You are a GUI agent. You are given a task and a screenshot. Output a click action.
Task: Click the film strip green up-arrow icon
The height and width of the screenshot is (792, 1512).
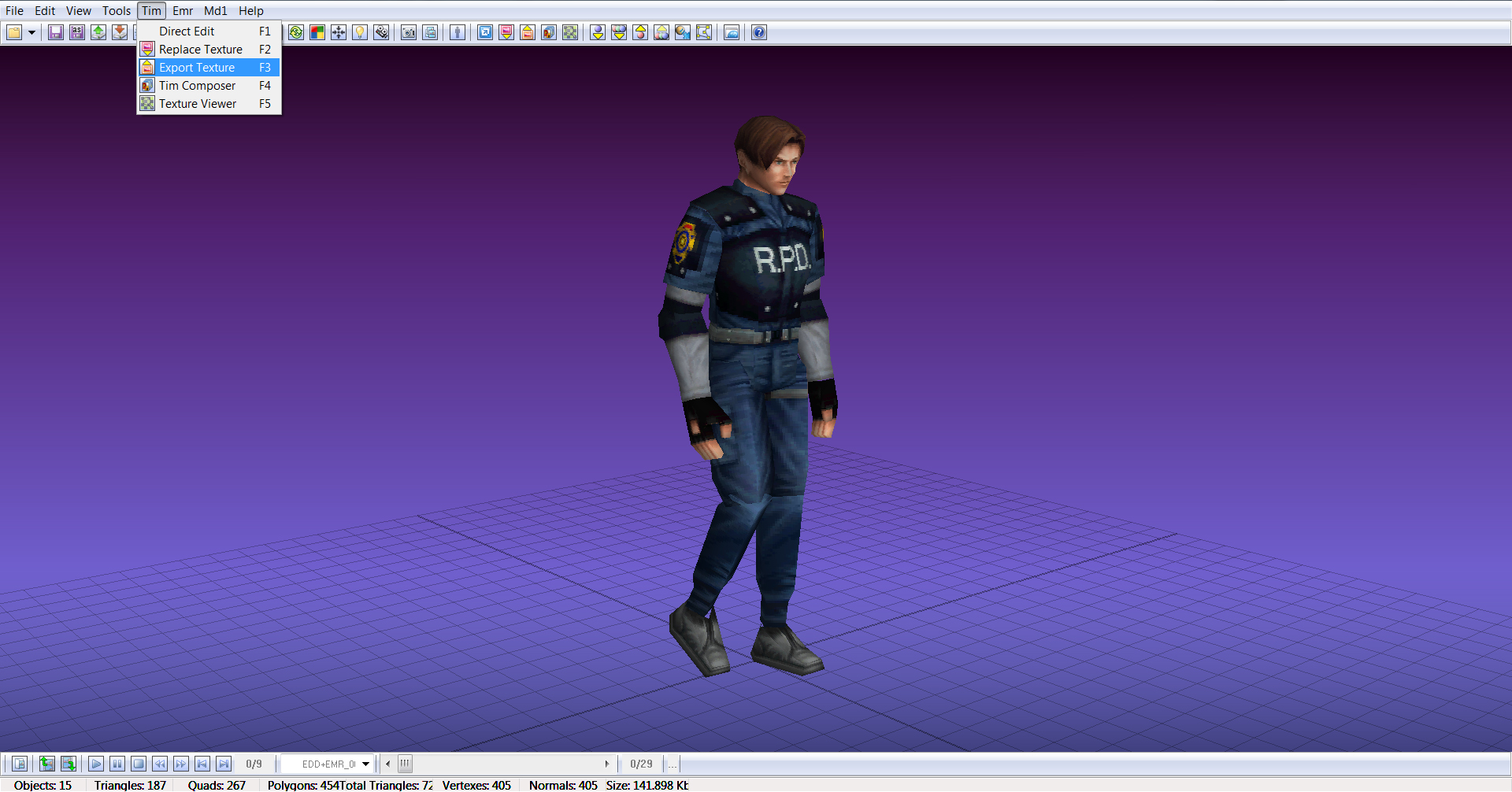click(x=47, y=764)
